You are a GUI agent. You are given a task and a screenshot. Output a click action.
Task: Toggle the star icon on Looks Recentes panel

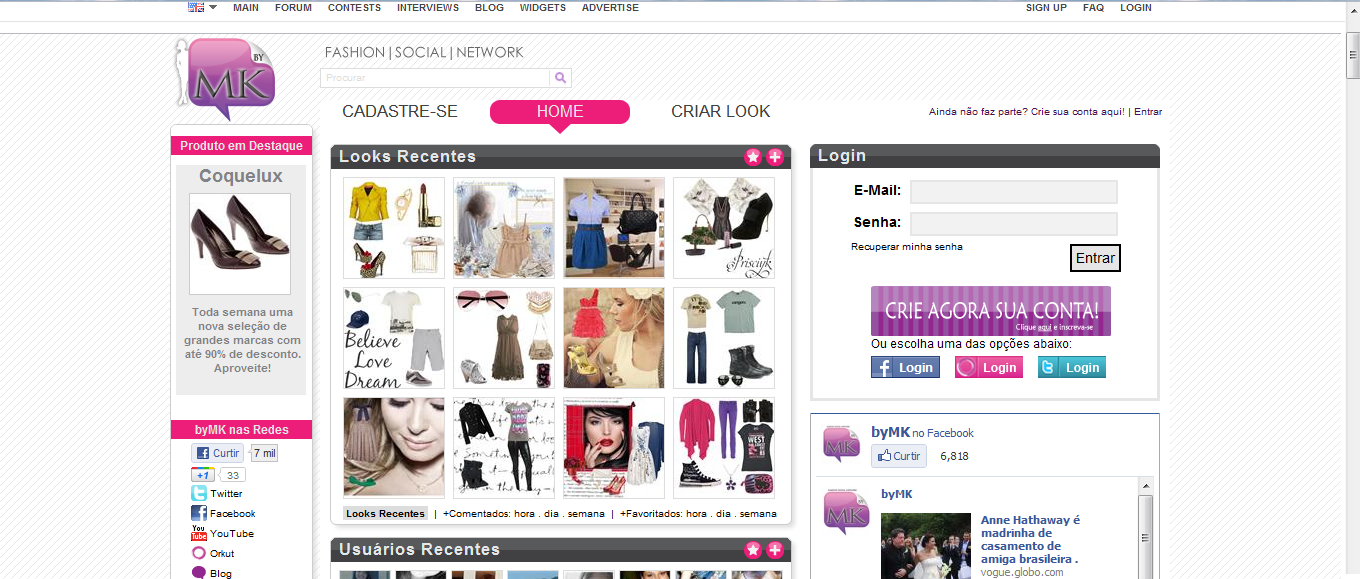coord(753,156)
